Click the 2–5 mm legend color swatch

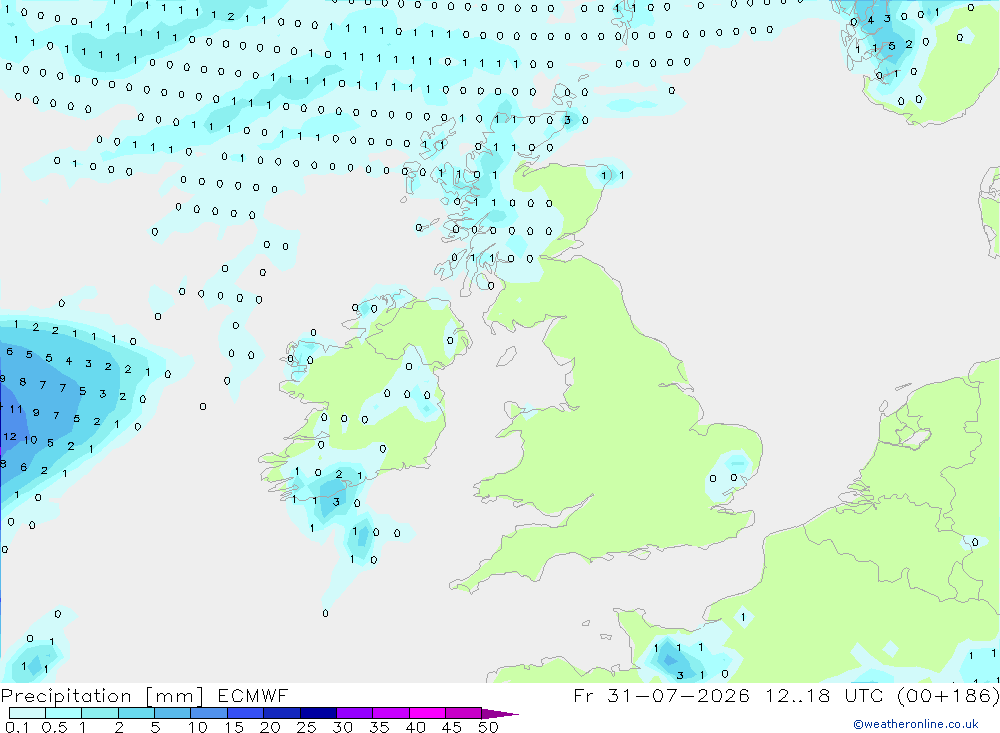(136, 713)
